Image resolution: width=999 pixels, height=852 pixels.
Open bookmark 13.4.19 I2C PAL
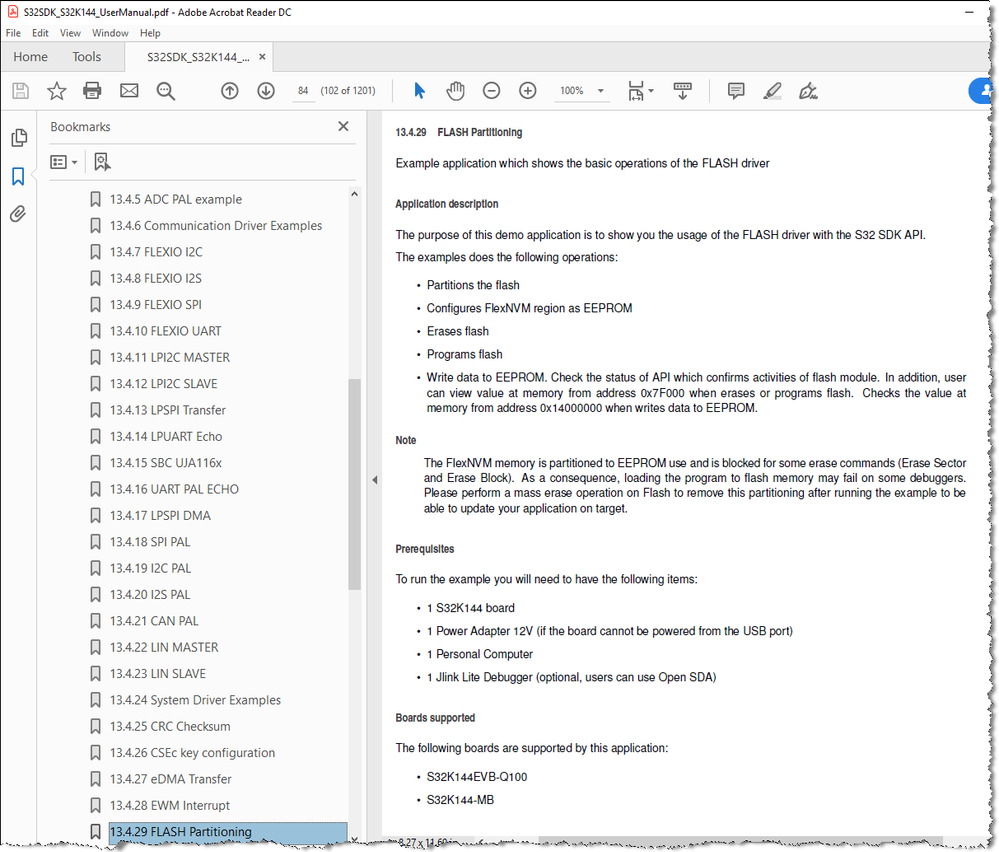point(150,568)
